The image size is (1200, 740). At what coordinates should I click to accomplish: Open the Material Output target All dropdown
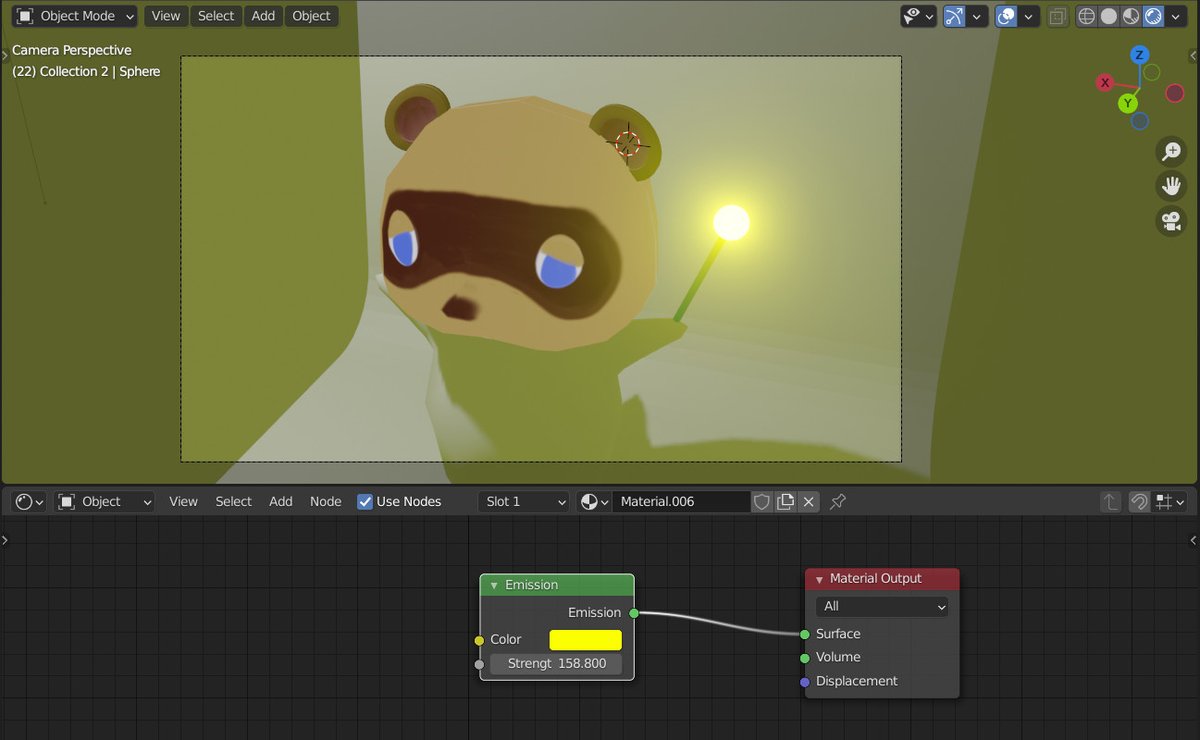click(882, 606)
